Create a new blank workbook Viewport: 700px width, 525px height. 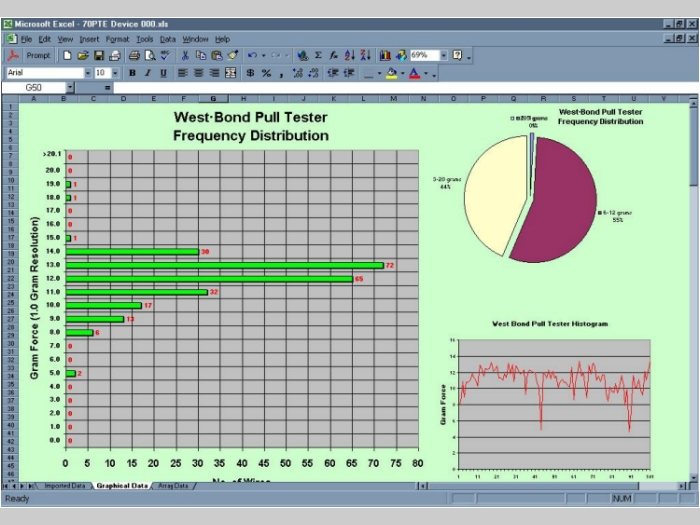coord(67,55)
